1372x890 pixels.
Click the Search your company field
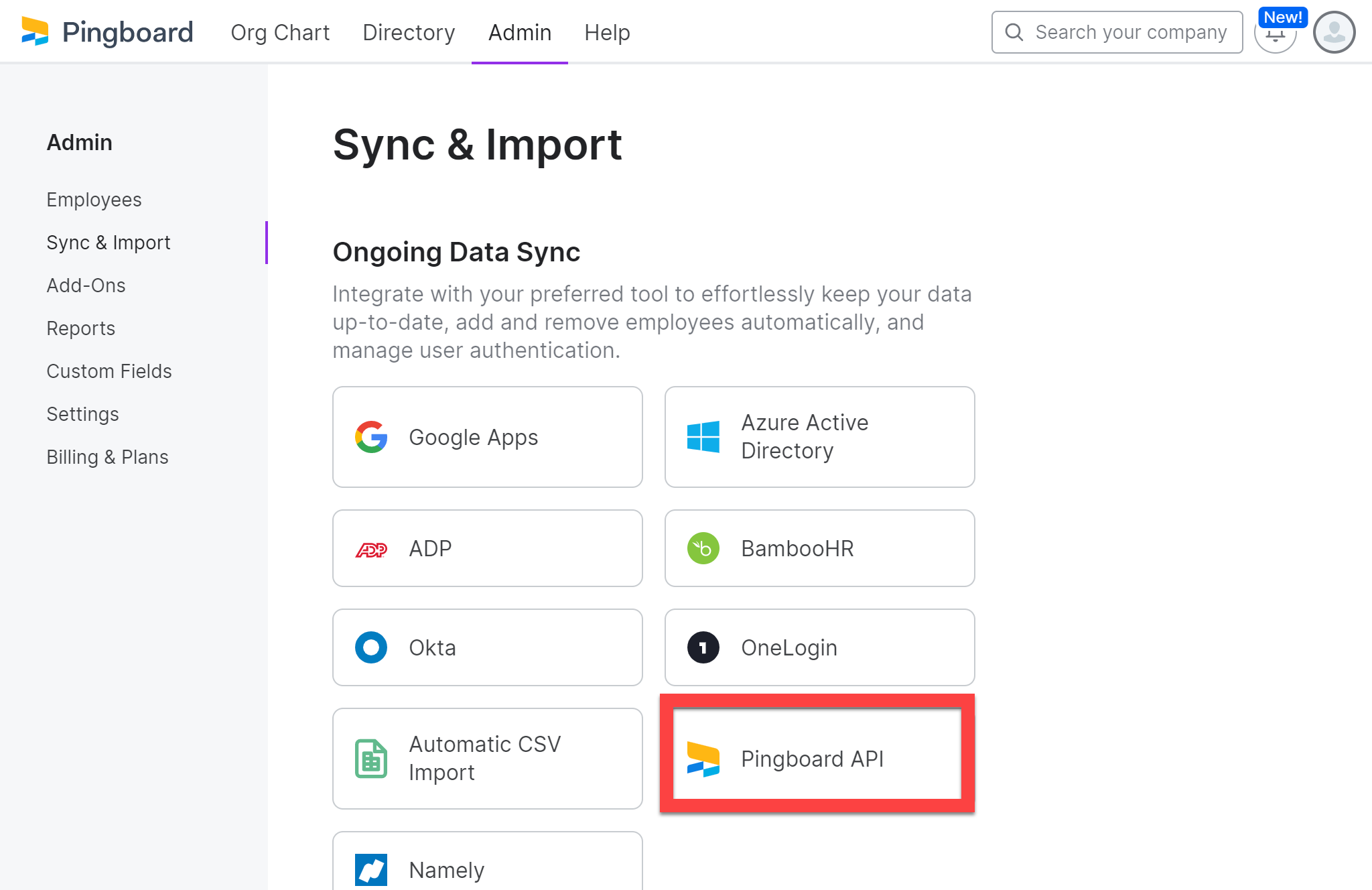(x=1117, y=32)
